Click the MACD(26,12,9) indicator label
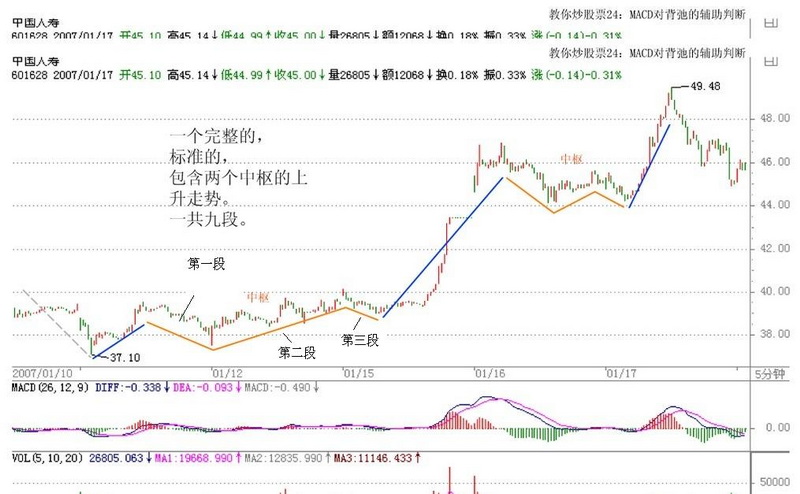This screenshot has height=494, width=800. 49,387
